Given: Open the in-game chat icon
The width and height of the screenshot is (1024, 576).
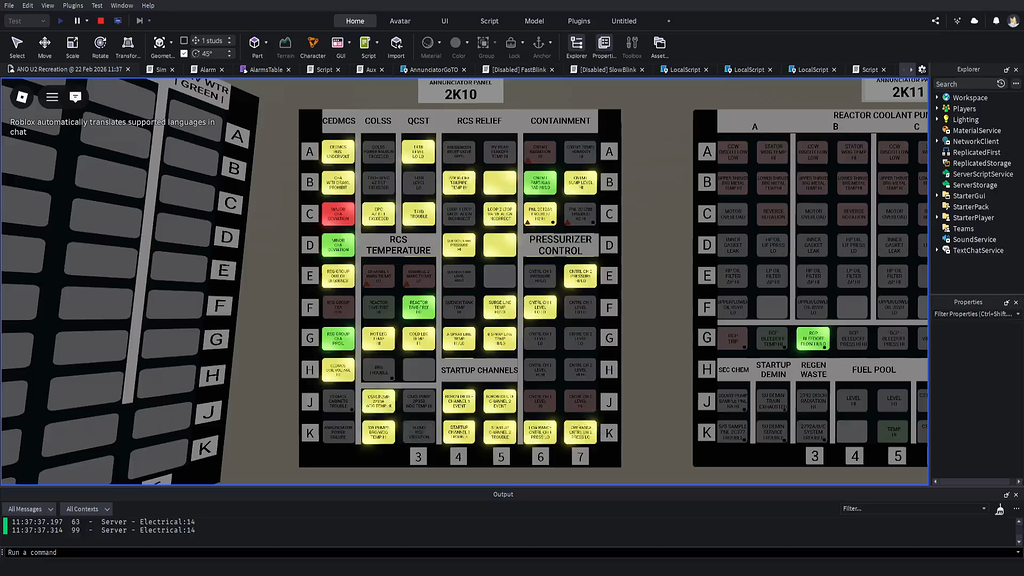Looking at the screenshot, I should [75, 97].
